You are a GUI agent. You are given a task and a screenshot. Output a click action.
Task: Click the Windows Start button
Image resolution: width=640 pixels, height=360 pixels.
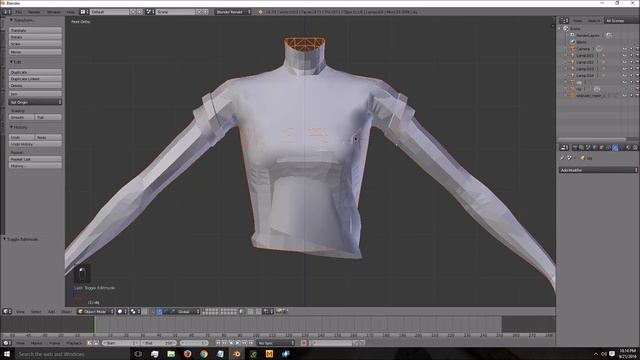coord(7,354)
